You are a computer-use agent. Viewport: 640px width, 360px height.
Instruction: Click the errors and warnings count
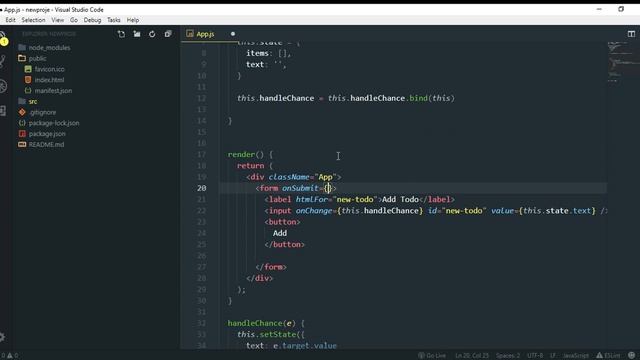click(x=10, y=356)
